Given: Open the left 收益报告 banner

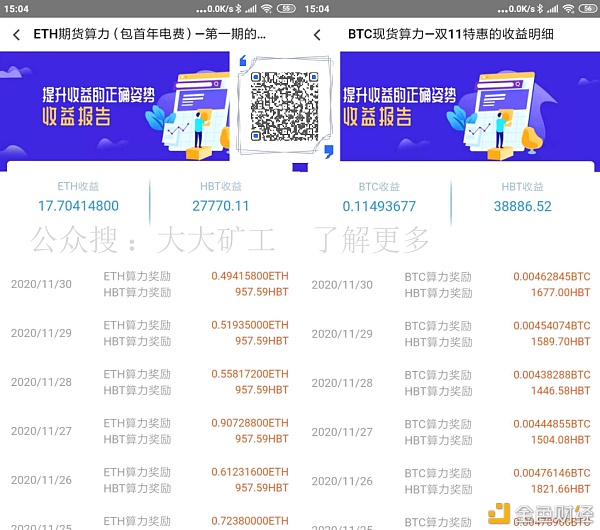Looking at the screenshot, I should click(114, 106).
